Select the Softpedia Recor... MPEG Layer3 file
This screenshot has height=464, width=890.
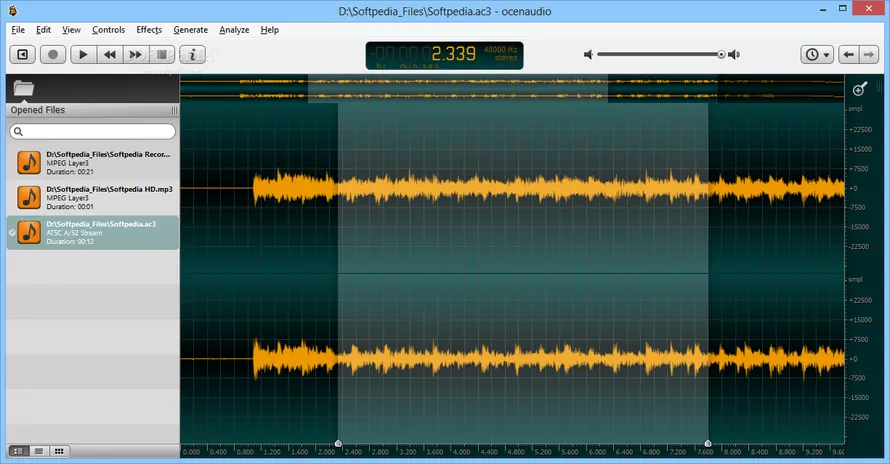tap(93, 163)
